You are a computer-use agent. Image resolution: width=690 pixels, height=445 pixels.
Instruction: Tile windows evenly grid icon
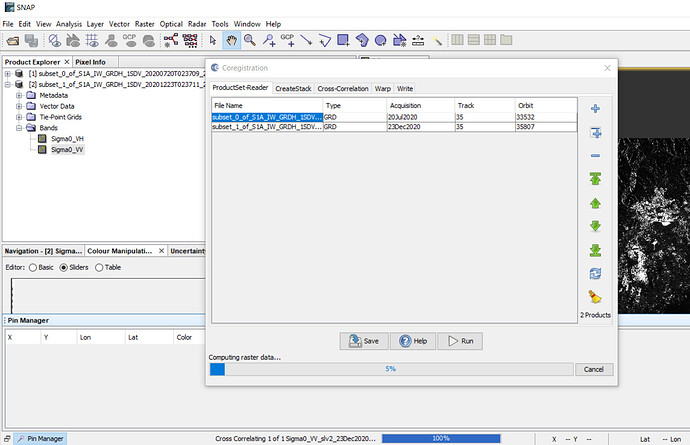pos(490,40)
